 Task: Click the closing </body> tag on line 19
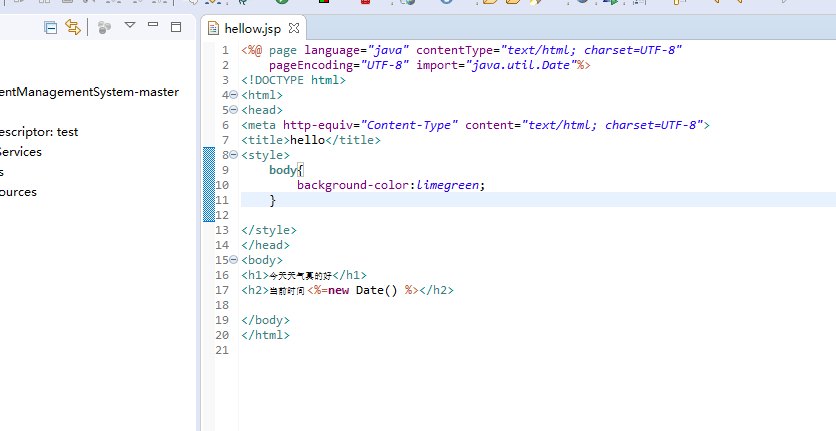click(265, 321)
